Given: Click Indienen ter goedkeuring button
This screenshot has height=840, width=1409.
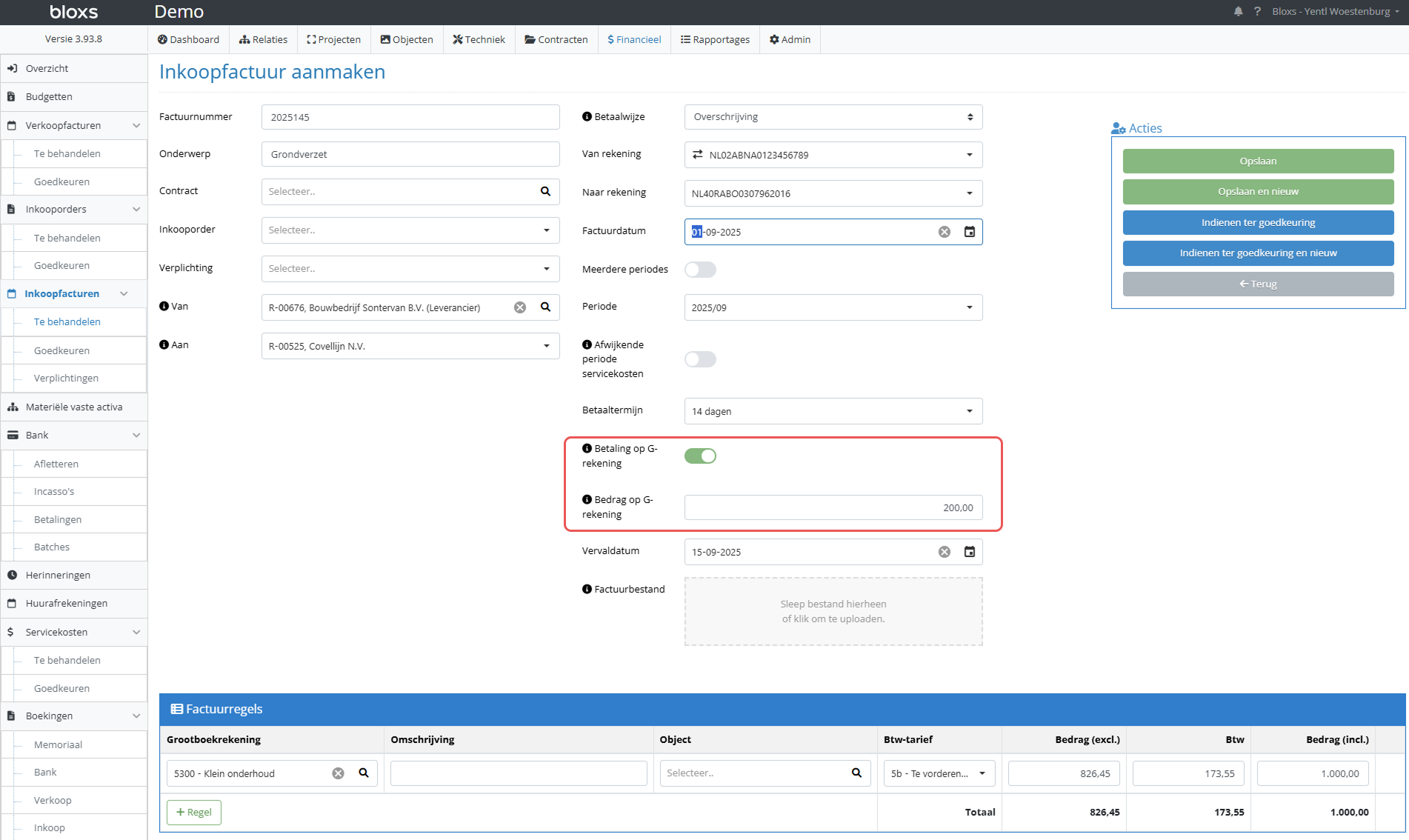Looking at the screenshot, I should click(1258, 222).
